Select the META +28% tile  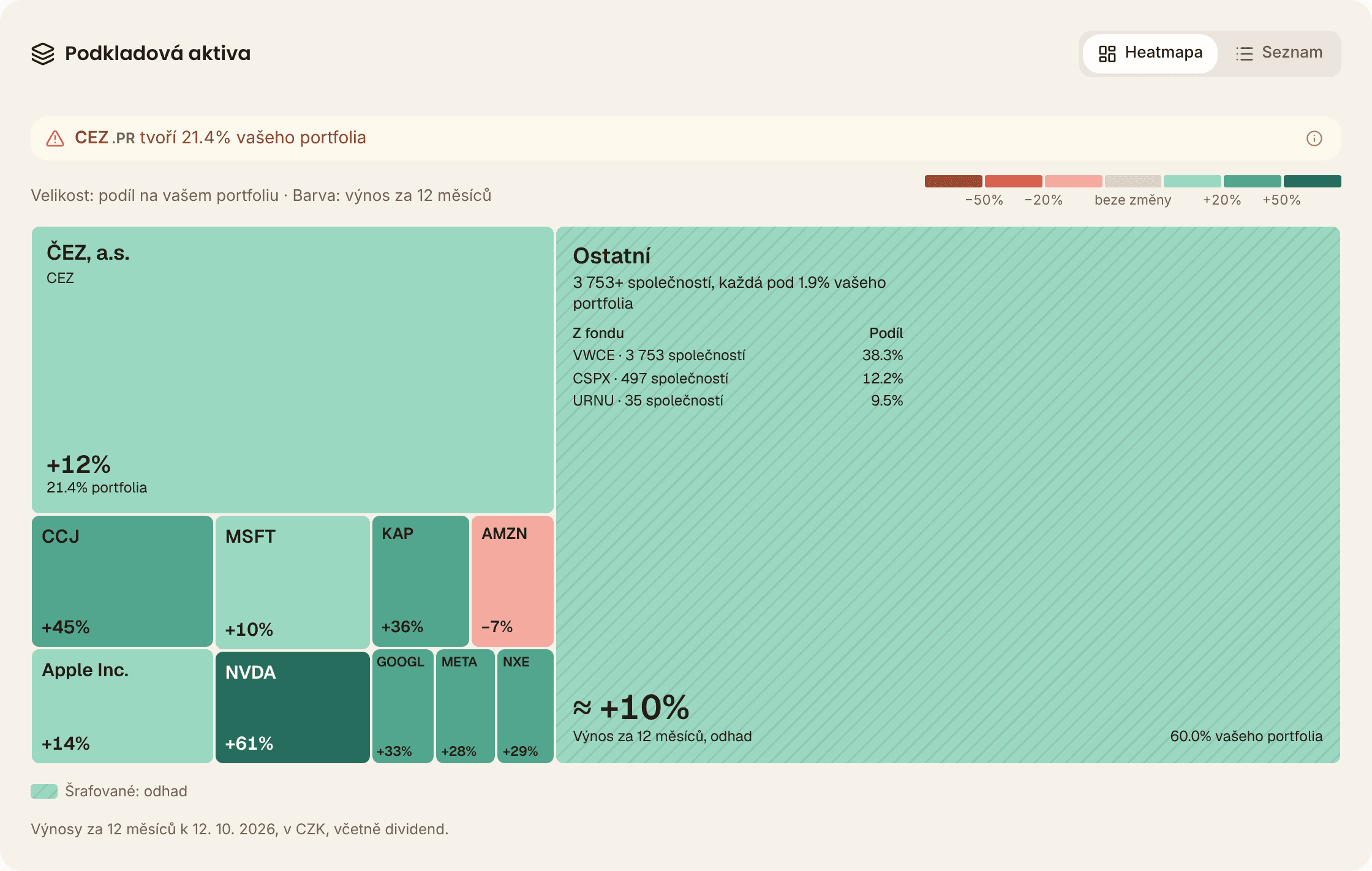pos(466,706)
